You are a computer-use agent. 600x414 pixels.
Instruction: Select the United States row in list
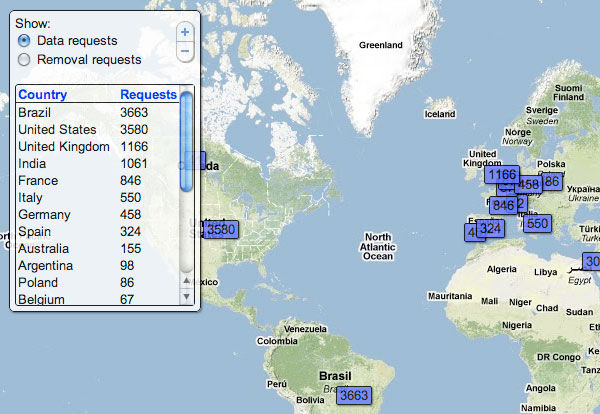click(x=97, y=129)
